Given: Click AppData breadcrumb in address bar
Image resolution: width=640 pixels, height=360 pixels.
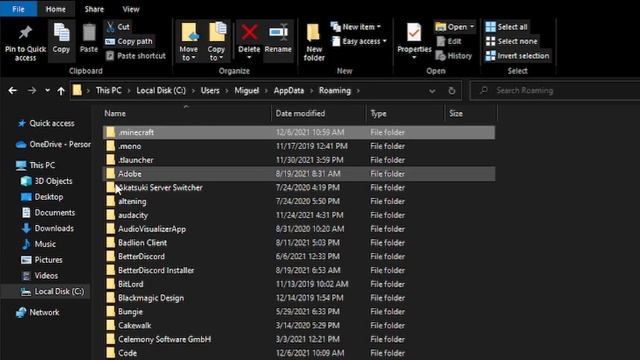Looking at the screenshot, I should [x=289, y=91].
